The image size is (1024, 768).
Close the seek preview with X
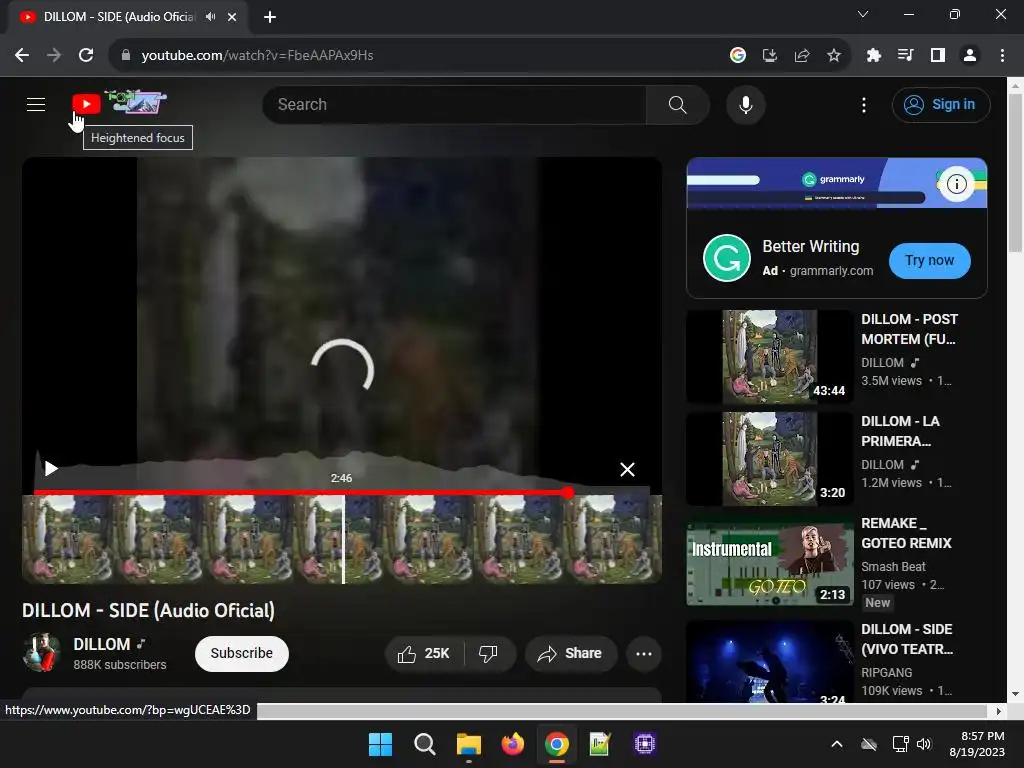pos(627,470)
